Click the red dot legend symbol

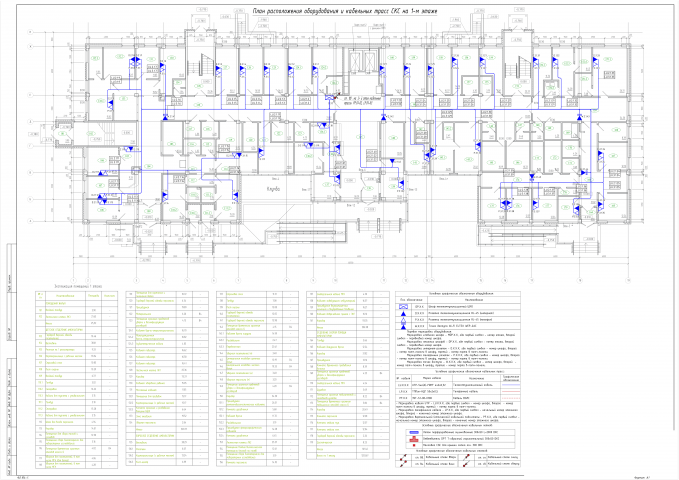pos(414,445)
